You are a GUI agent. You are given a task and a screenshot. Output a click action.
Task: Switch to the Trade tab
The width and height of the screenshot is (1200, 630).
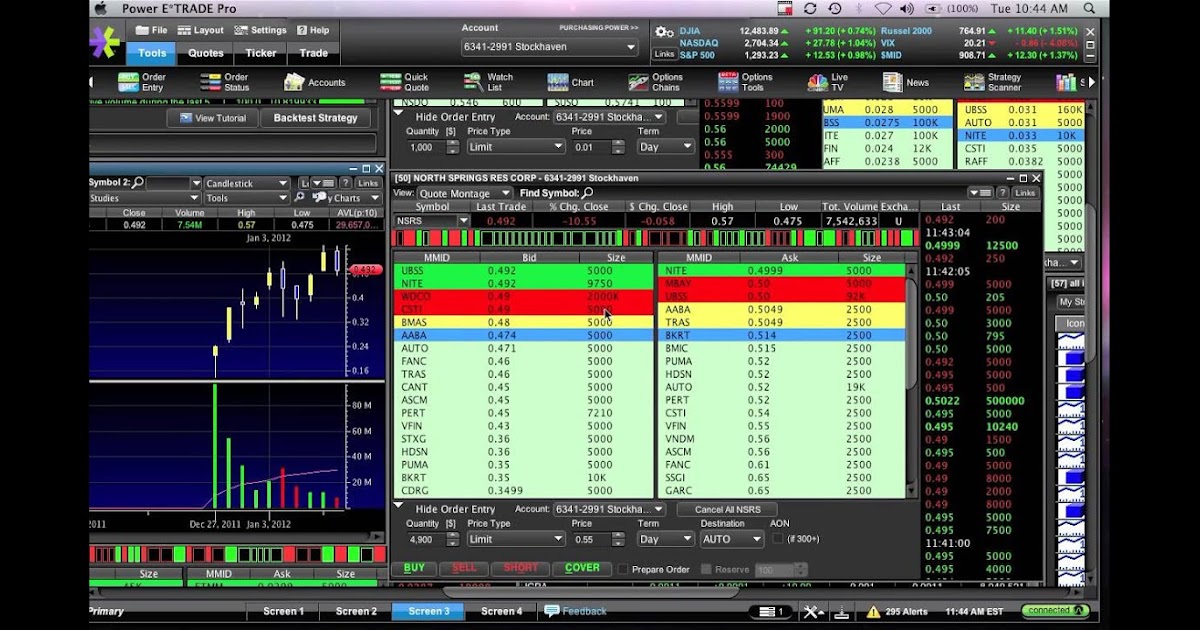(x=313, y=53)
